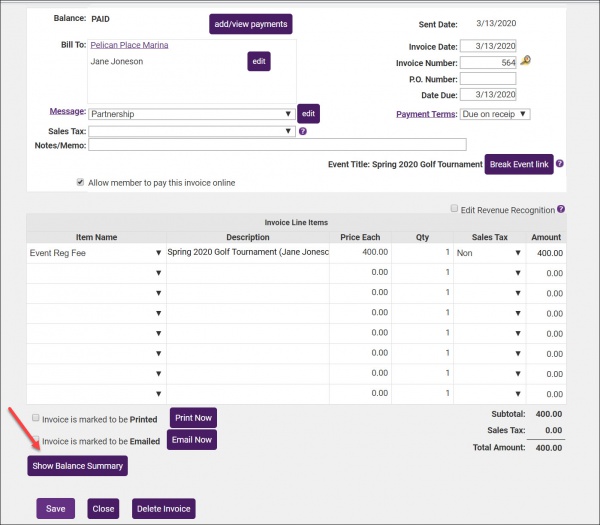Expand the Payment Terms dropdown
This screenshot has width=600, height=525.
click(x=495, y=114)
